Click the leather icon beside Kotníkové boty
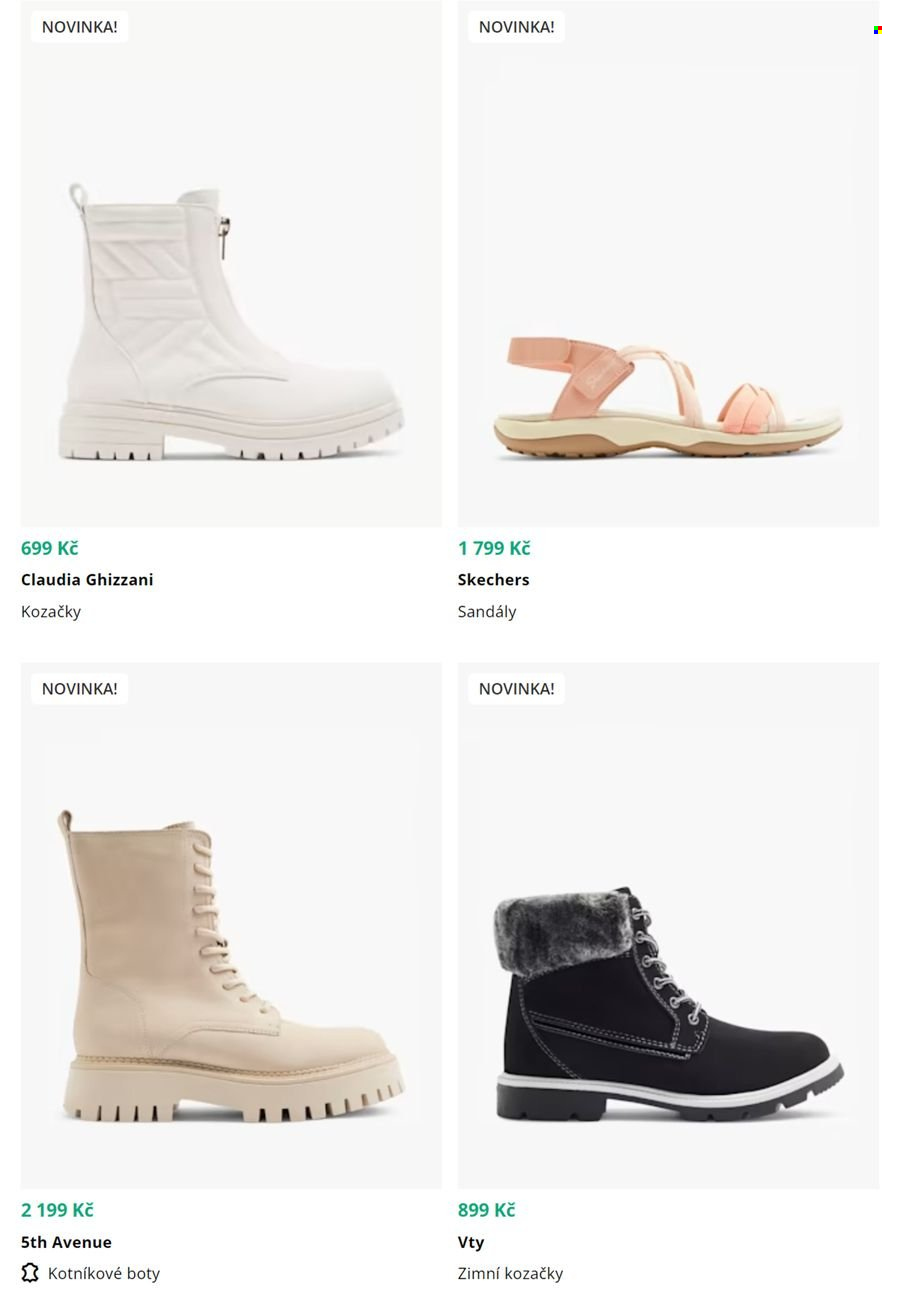 (x=30, y=1273)
